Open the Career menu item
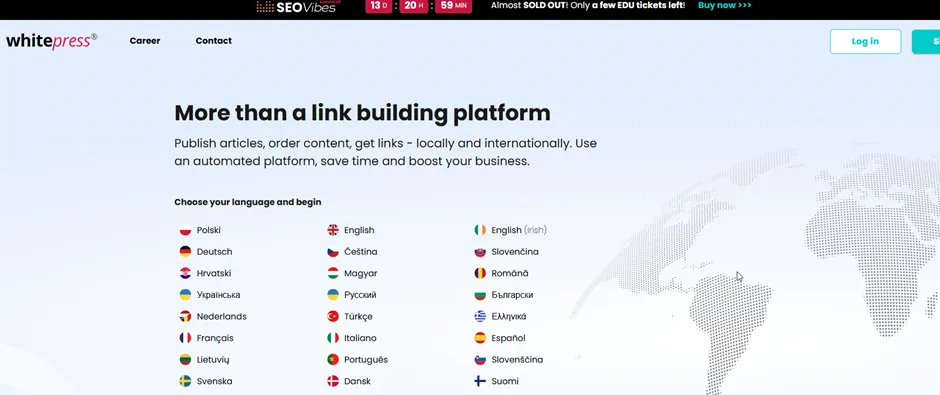The width and height of the screenshot is (940, 395). [145, 41]
